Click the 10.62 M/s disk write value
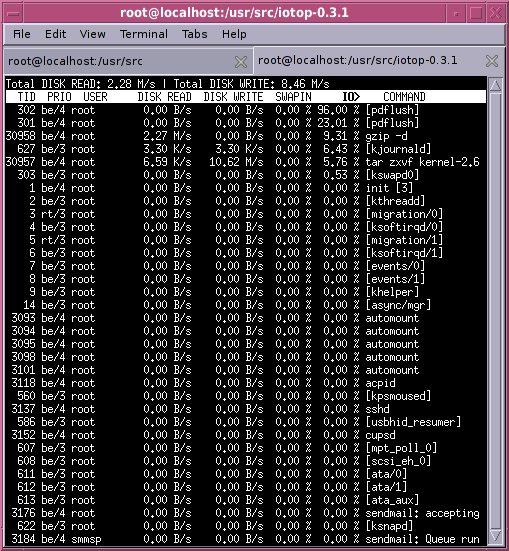The image size is (509, 551). pyautogui.click(x=236, y=162)
